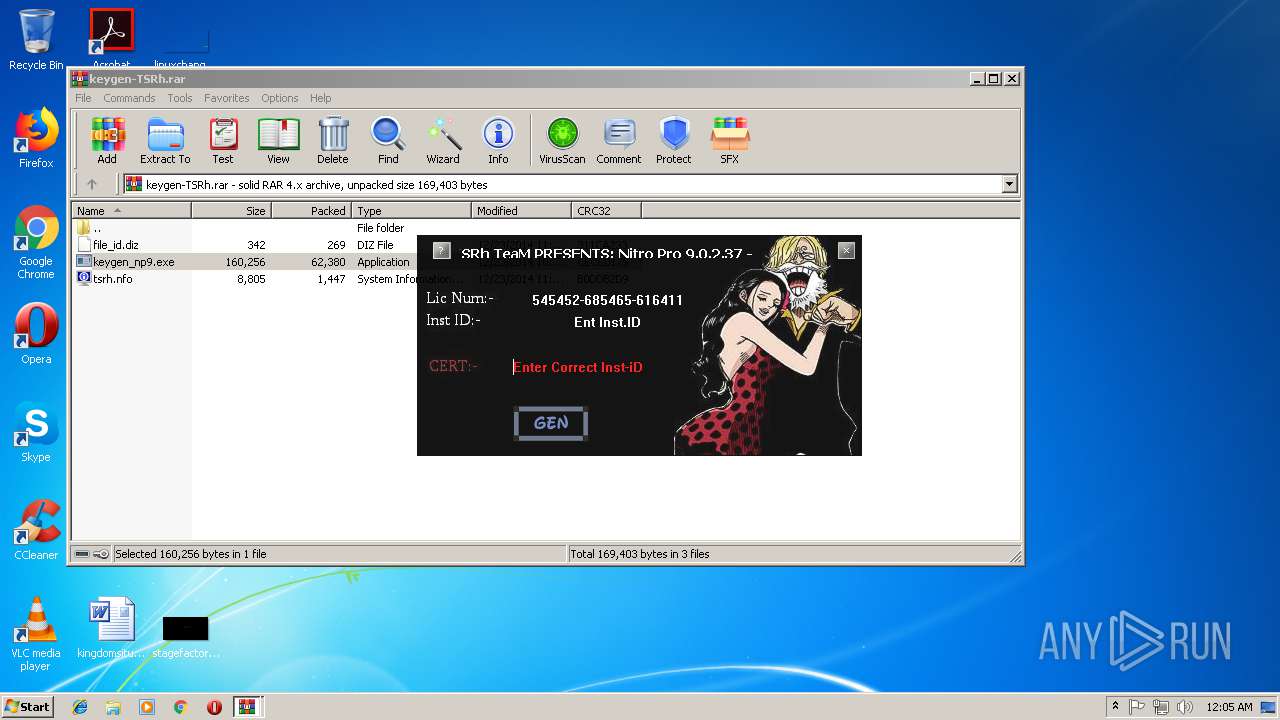Open VLC media player shortcut

pyautogui.click(x=36, y=634)
